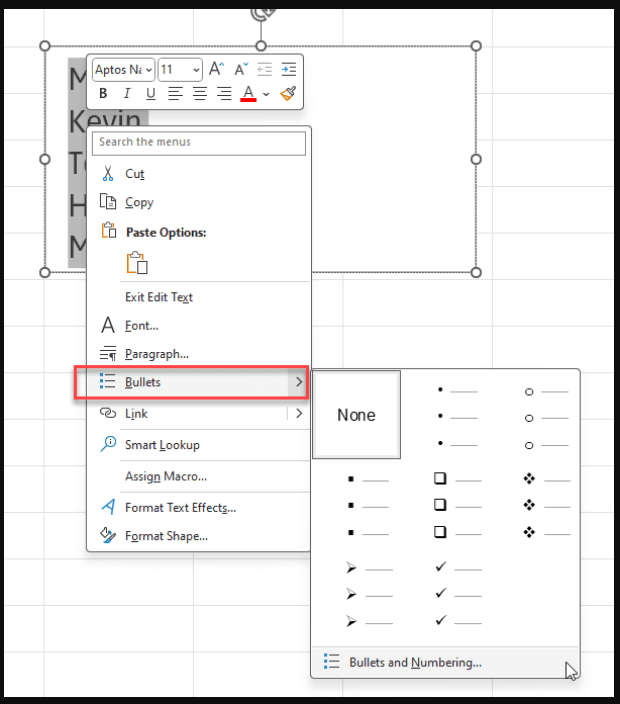Align text right in mini toolbar
620x704 pixels.
coord(224,93)
